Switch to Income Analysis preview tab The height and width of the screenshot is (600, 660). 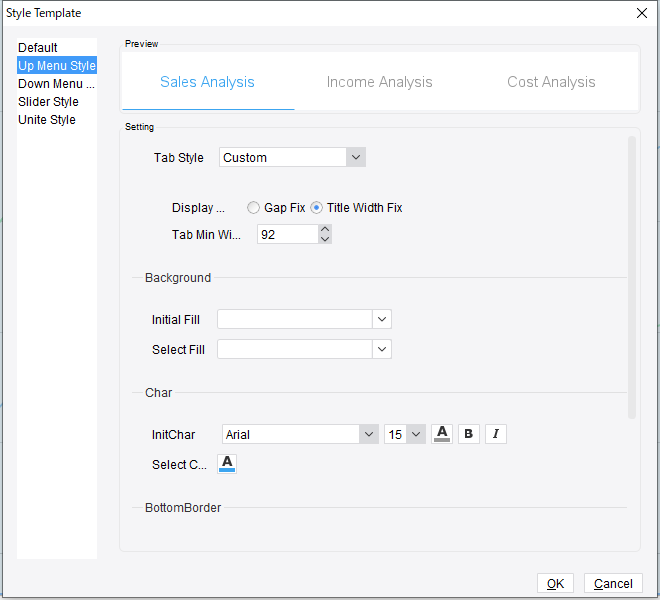click(379, 82)
